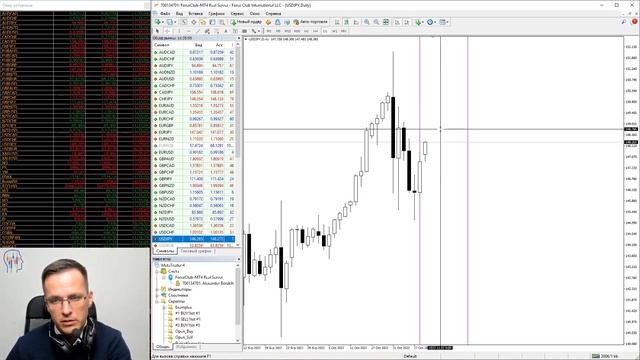Select the Crosshair tool
The image size is (640, 360).
(x=167, y=31)
